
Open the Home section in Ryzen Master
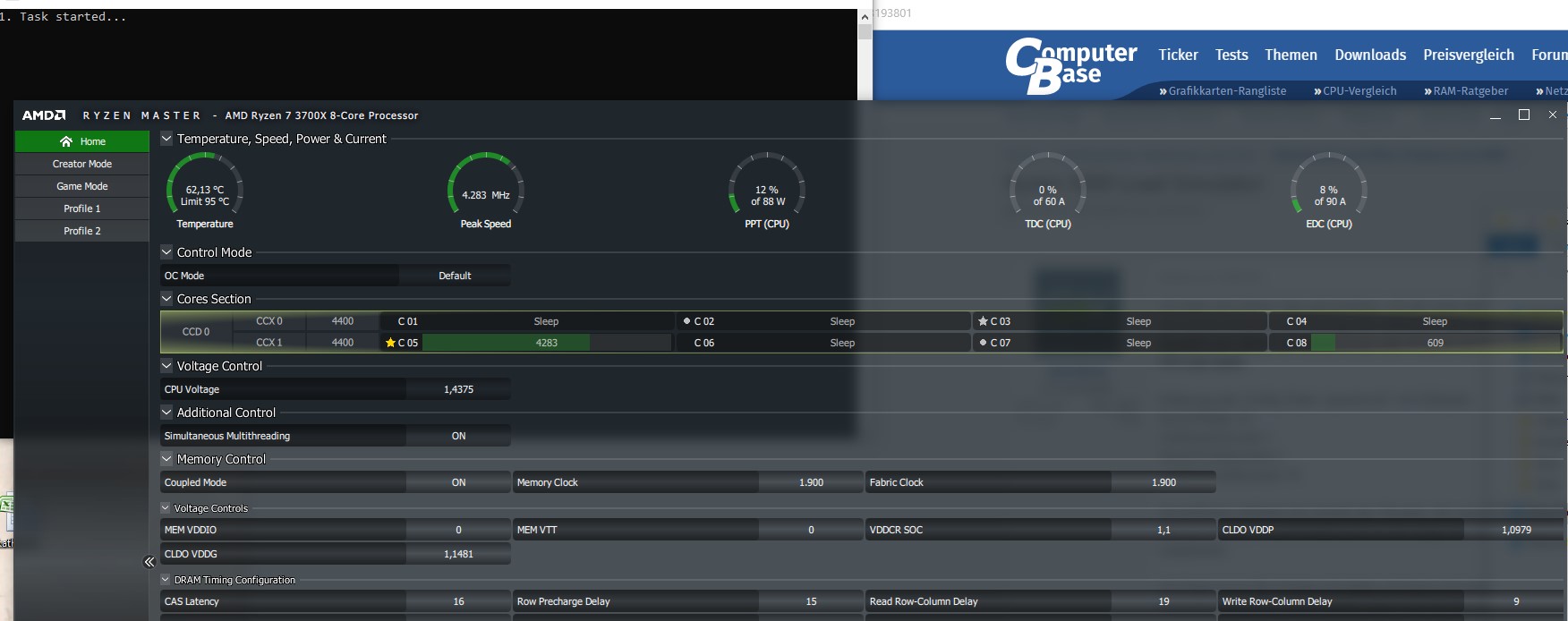[x=82, y=141]
